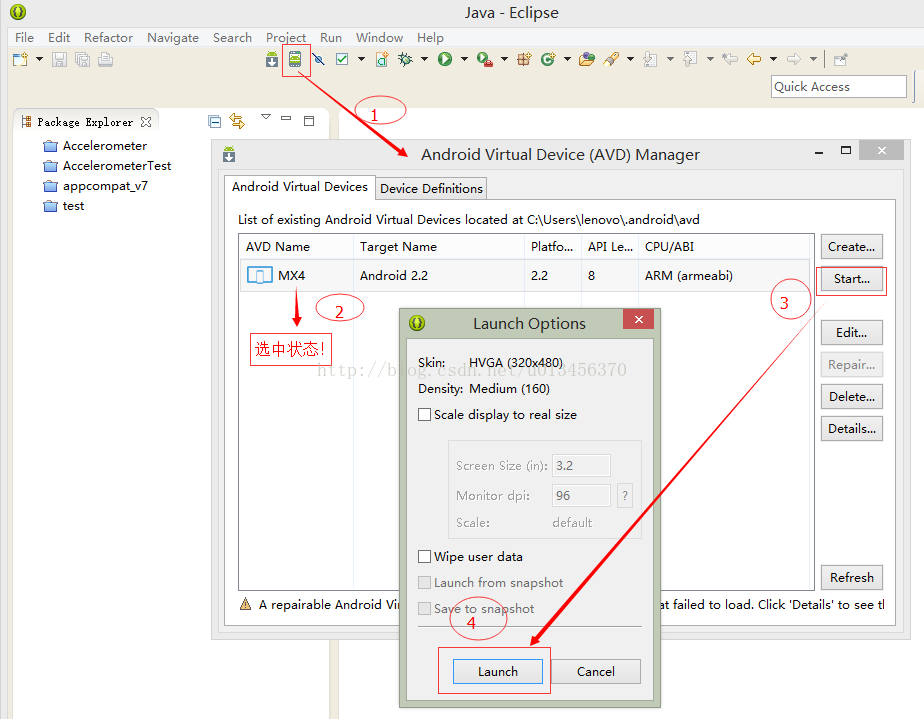The width and height of the screenshot is (924, 719).
Task: Click the New file toolbar icon
Action: point(21,60)
